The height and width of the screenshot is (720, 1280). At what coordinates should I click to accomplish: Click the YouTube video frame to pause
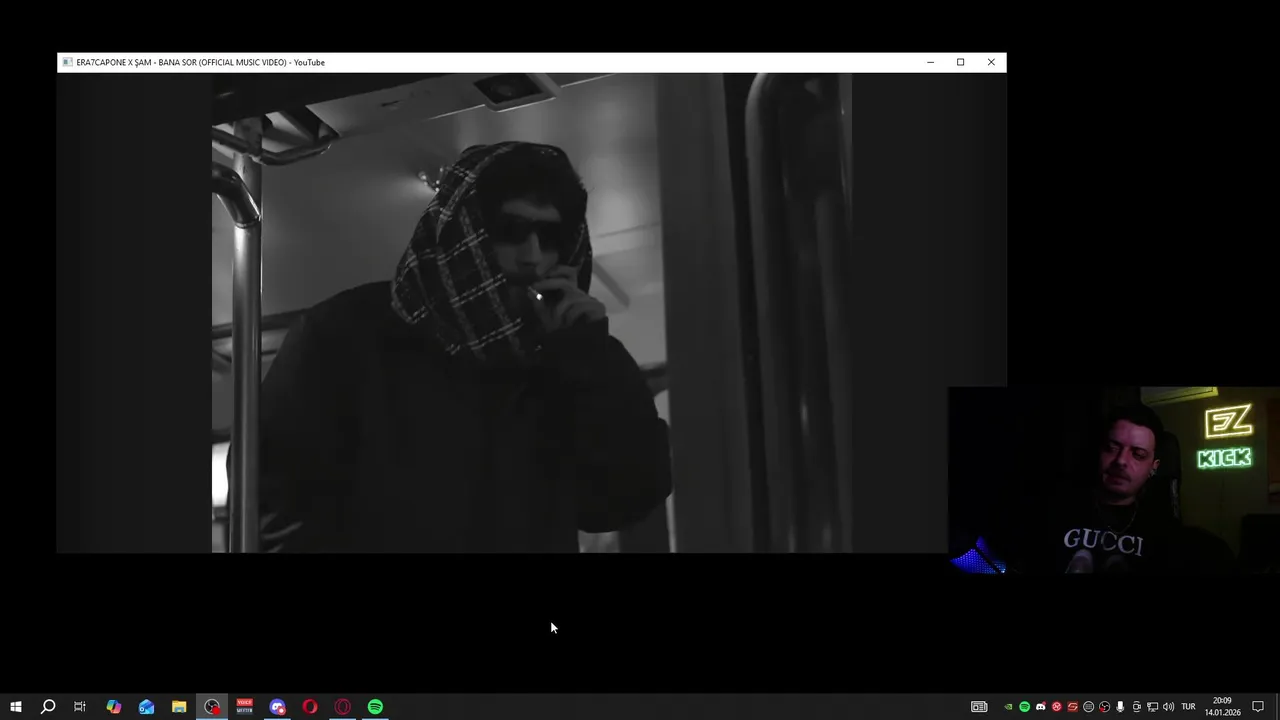click(x=531, y=313)
